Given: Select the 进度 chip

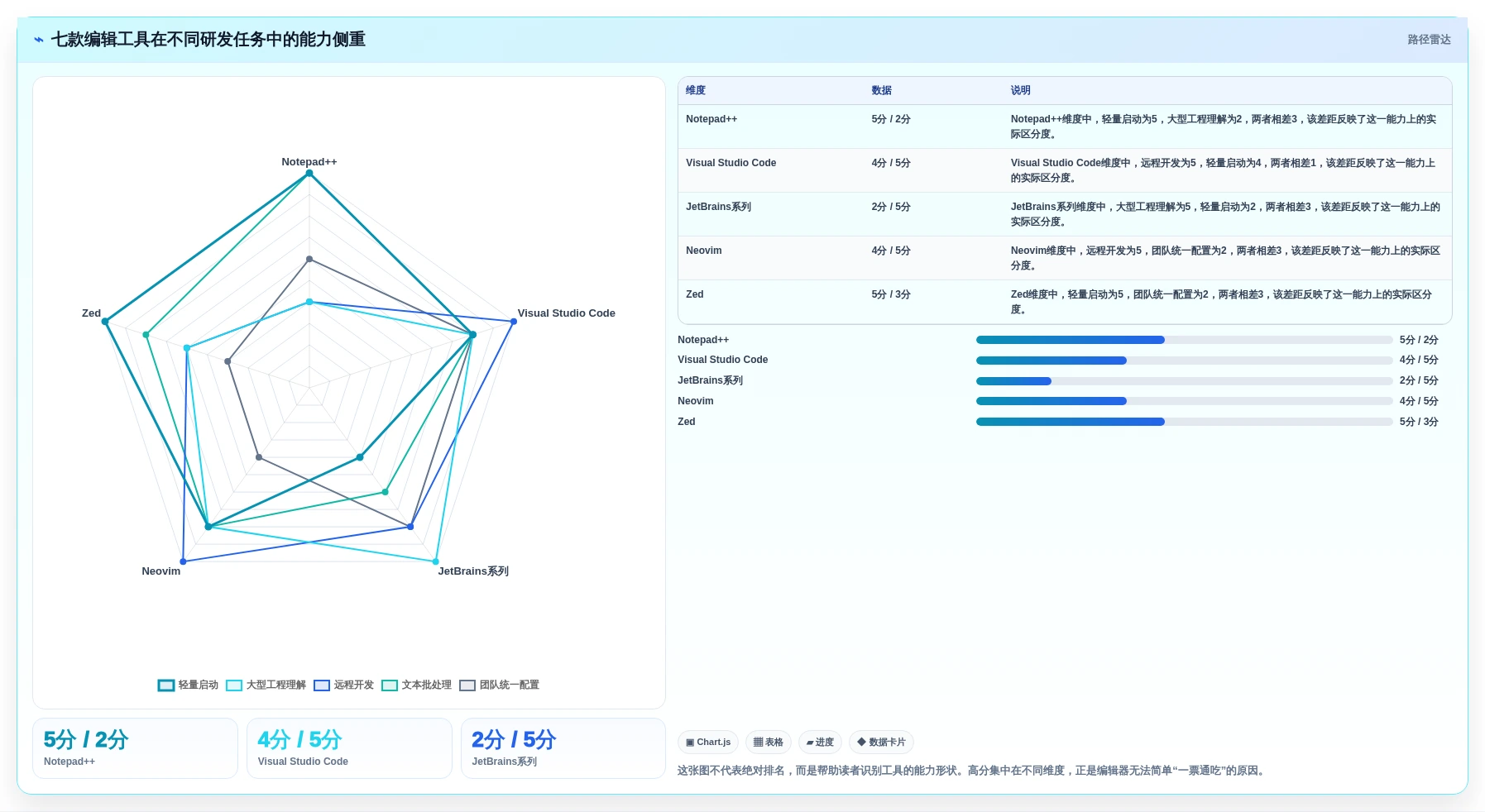Looking at the screenshot, I should tap(820, 743).
